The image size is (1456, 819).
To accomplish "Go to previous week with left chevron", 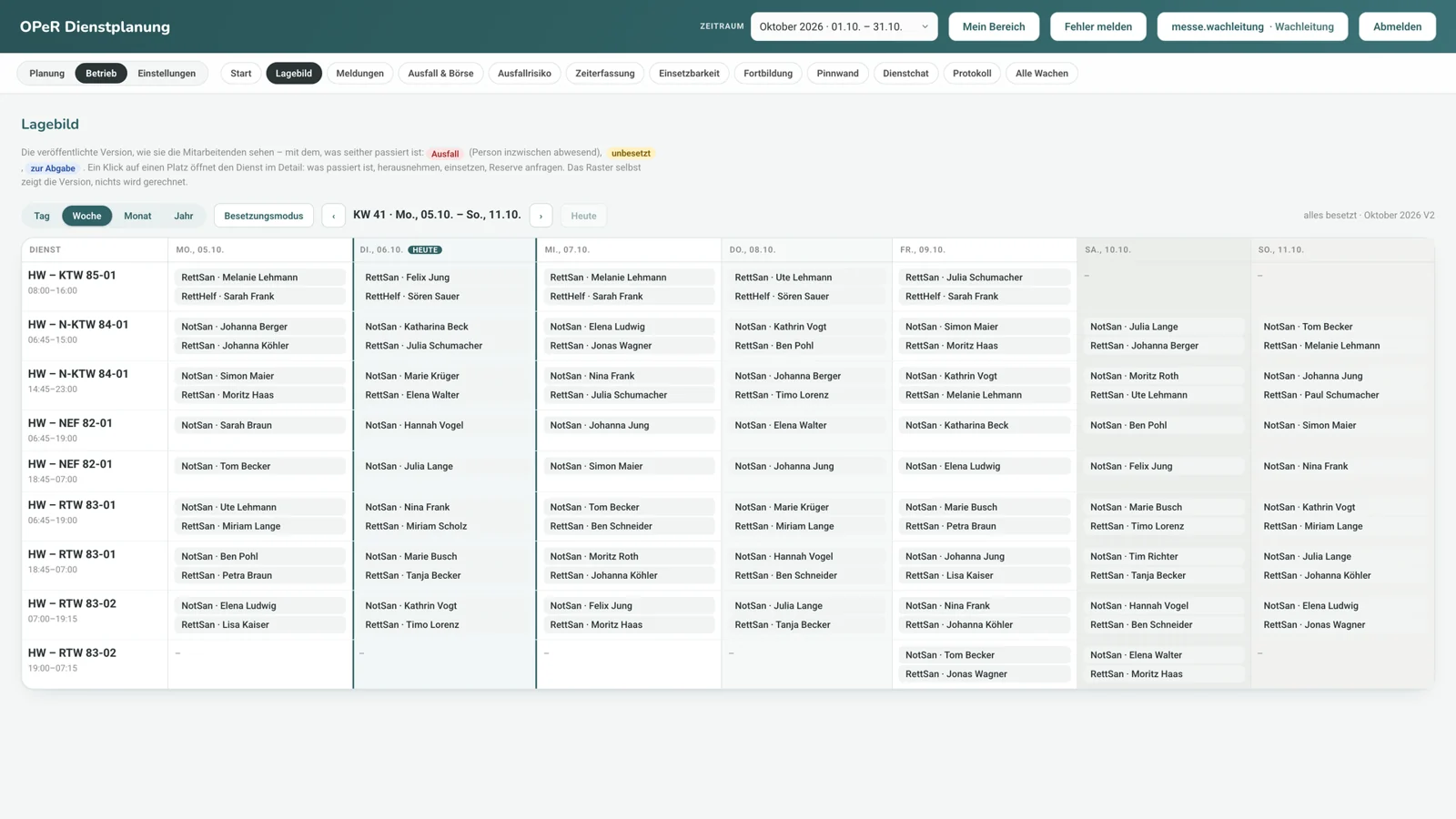I will 333,216.
